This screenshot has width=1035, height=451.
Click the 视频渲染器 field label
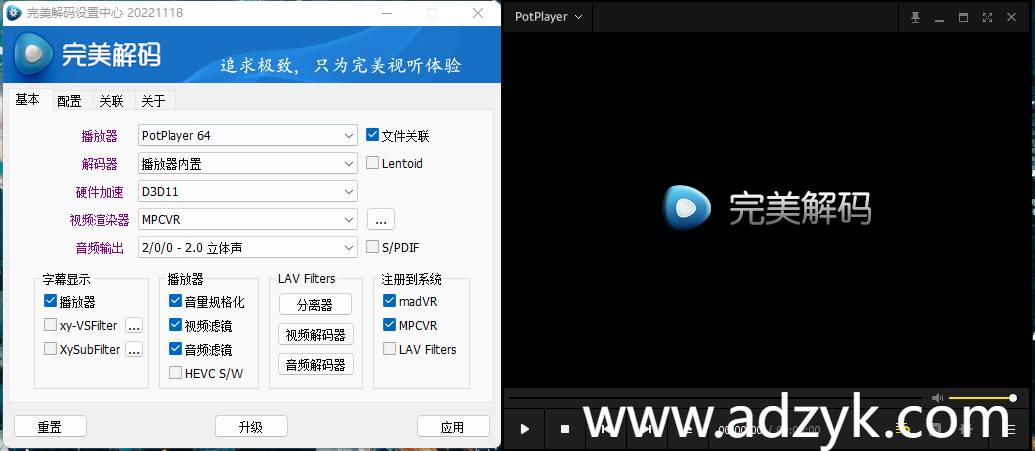[100, 220]
